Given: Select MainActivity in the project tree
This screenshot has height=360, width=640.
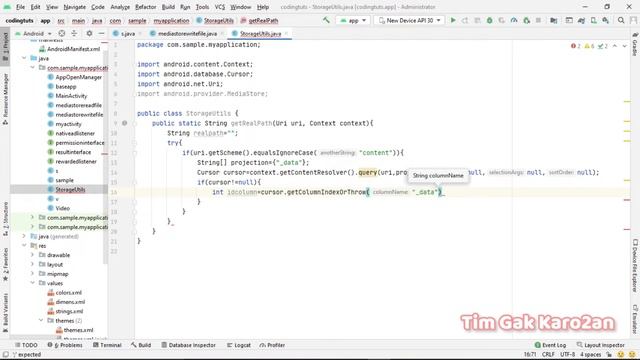Looking at the screenshot, I should [71, 96].
